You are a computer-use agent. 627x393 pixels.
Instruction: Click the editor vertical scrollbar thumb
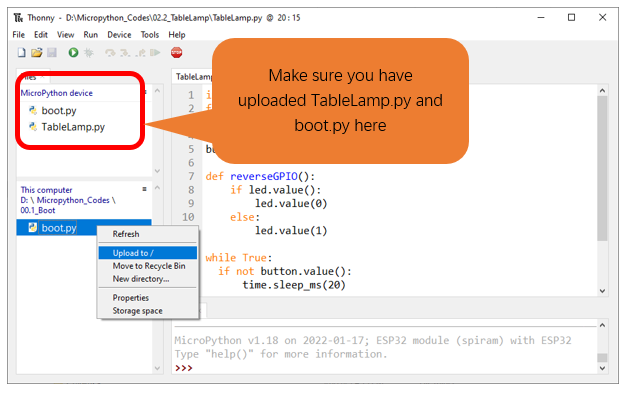tap(602, 168)
